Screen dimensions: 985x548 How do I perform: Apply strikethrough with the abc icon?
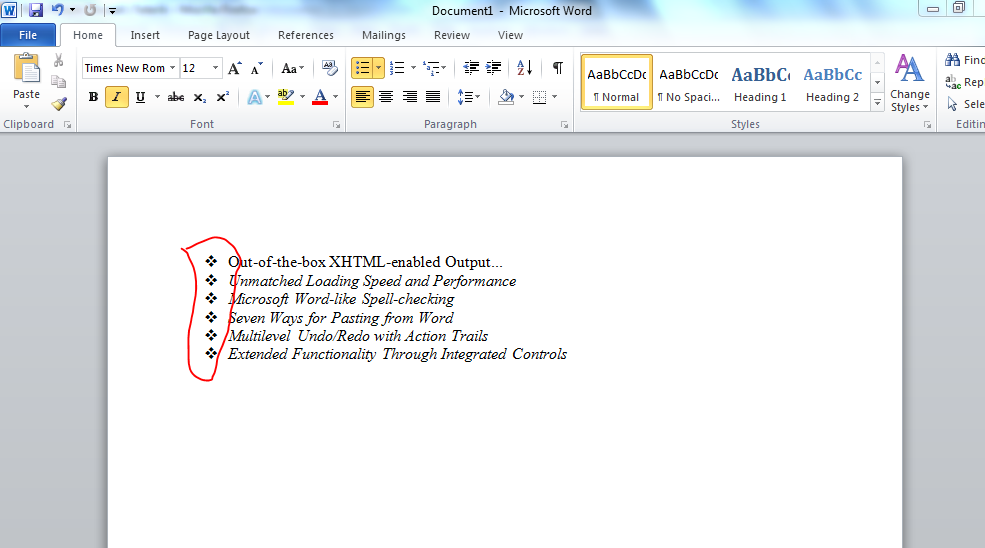[x=176, y=97]
